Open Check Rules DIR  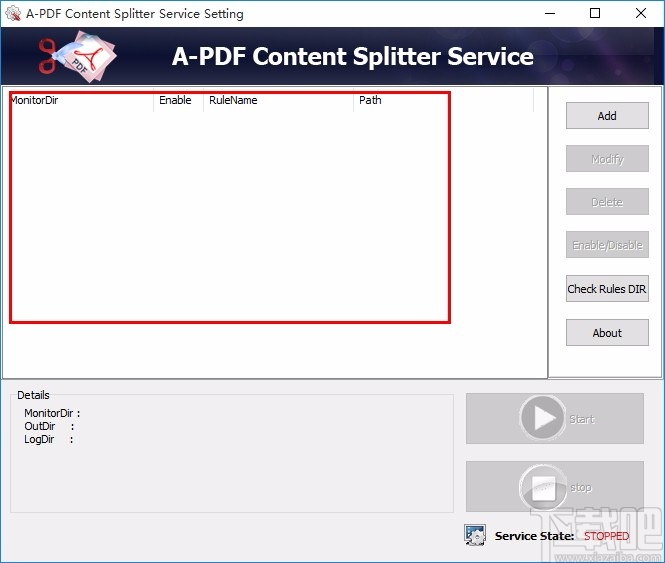(607, 289)
